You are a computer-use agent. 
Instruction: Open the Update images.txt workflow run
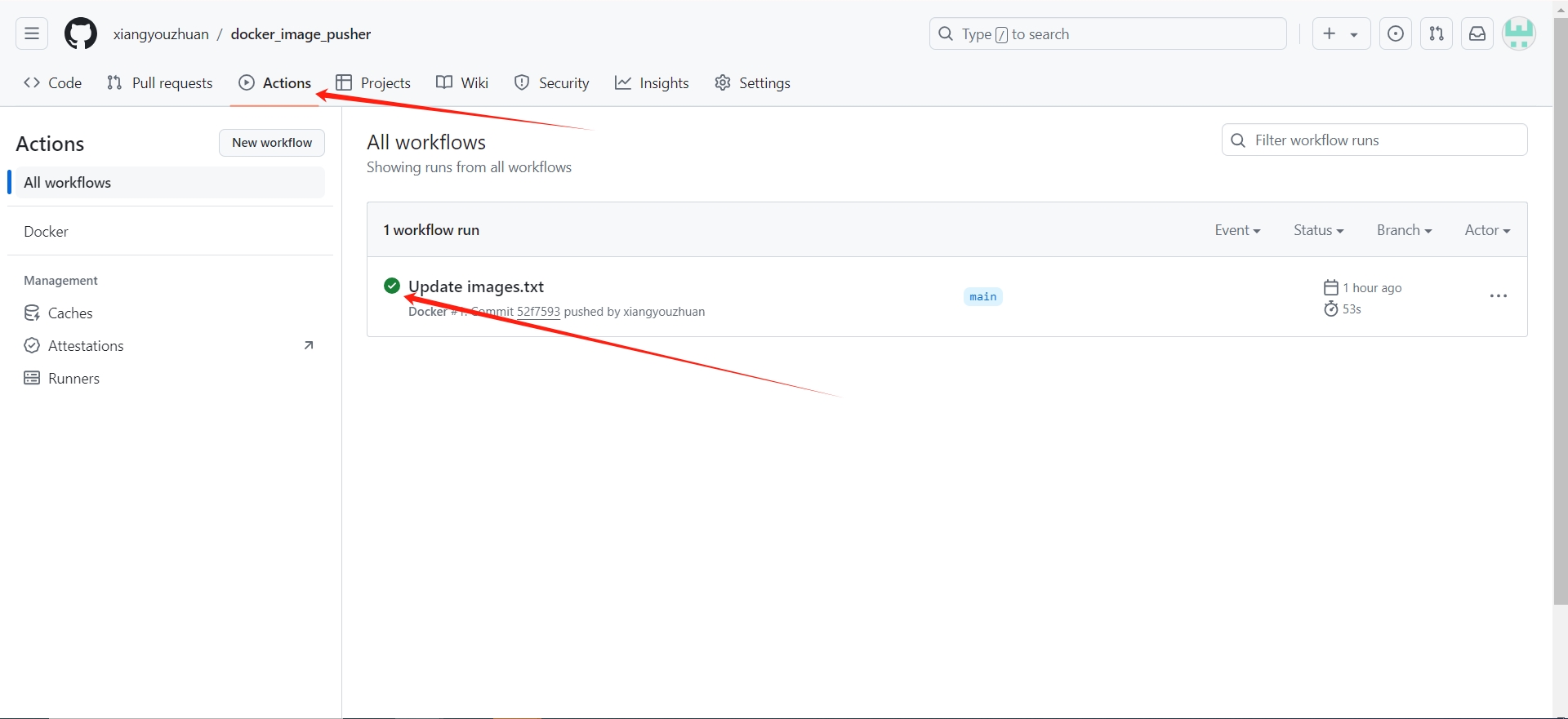[478, 286]
